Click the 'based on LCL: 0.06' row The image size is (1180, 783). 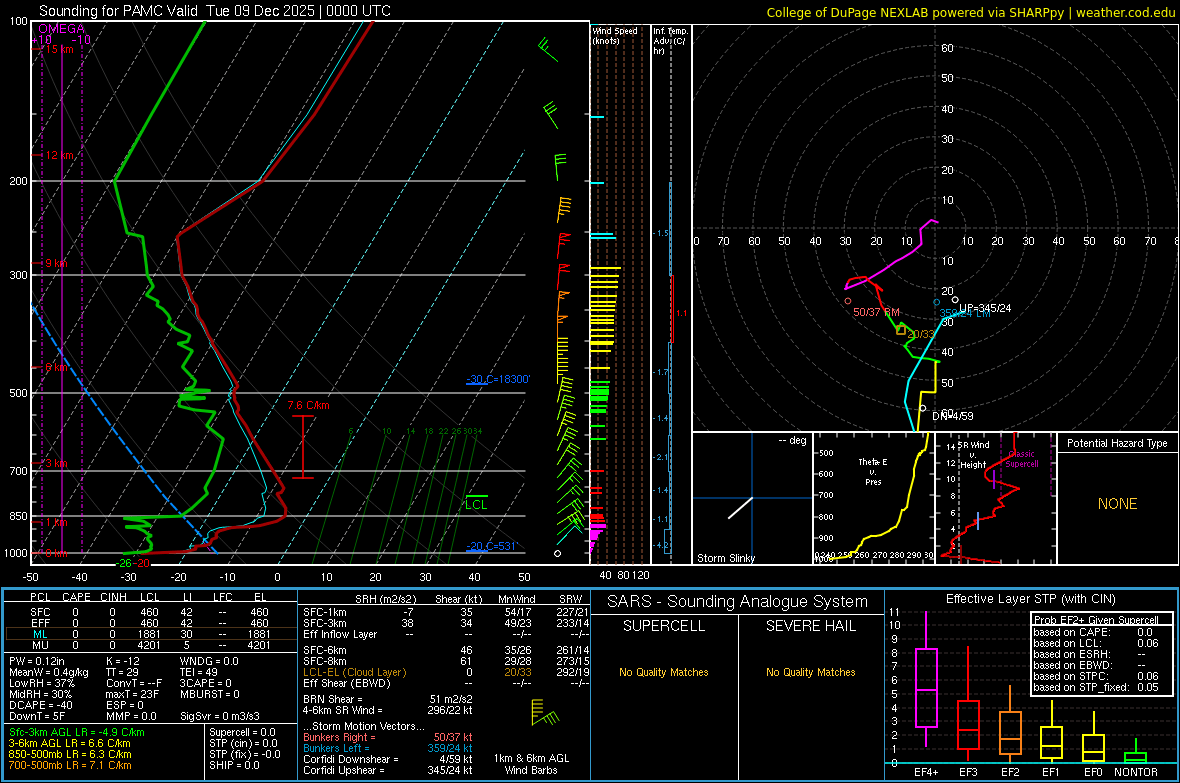click(1096, 643)
